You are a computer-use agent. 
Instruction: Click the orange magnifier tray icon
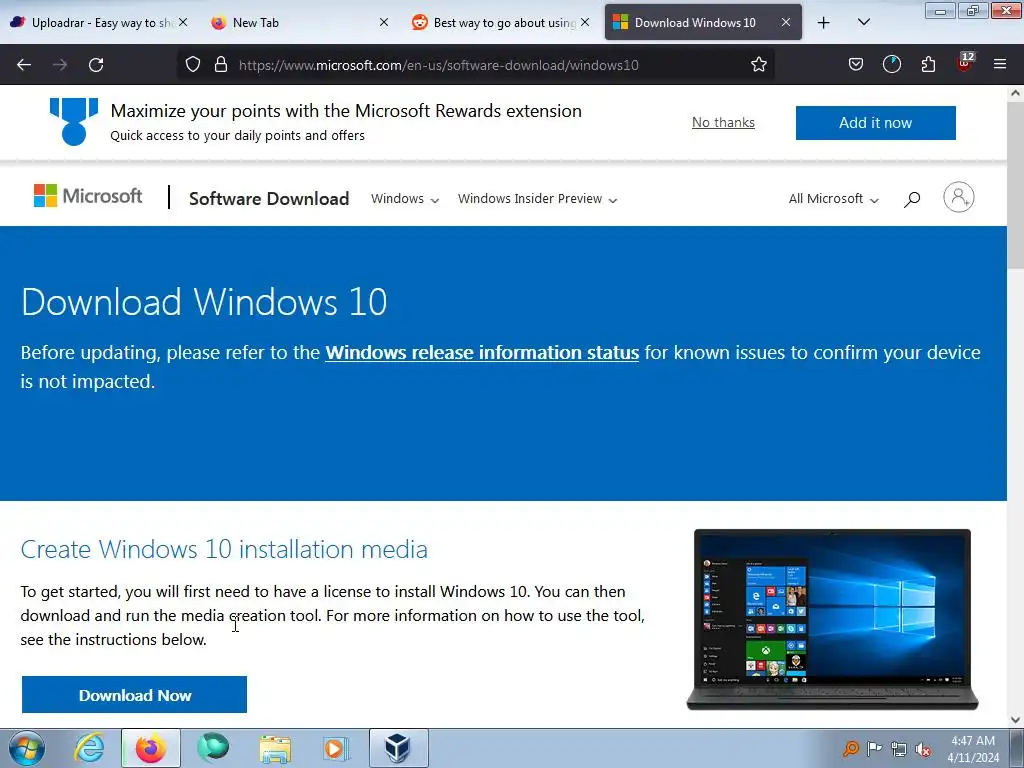(850, 748)
